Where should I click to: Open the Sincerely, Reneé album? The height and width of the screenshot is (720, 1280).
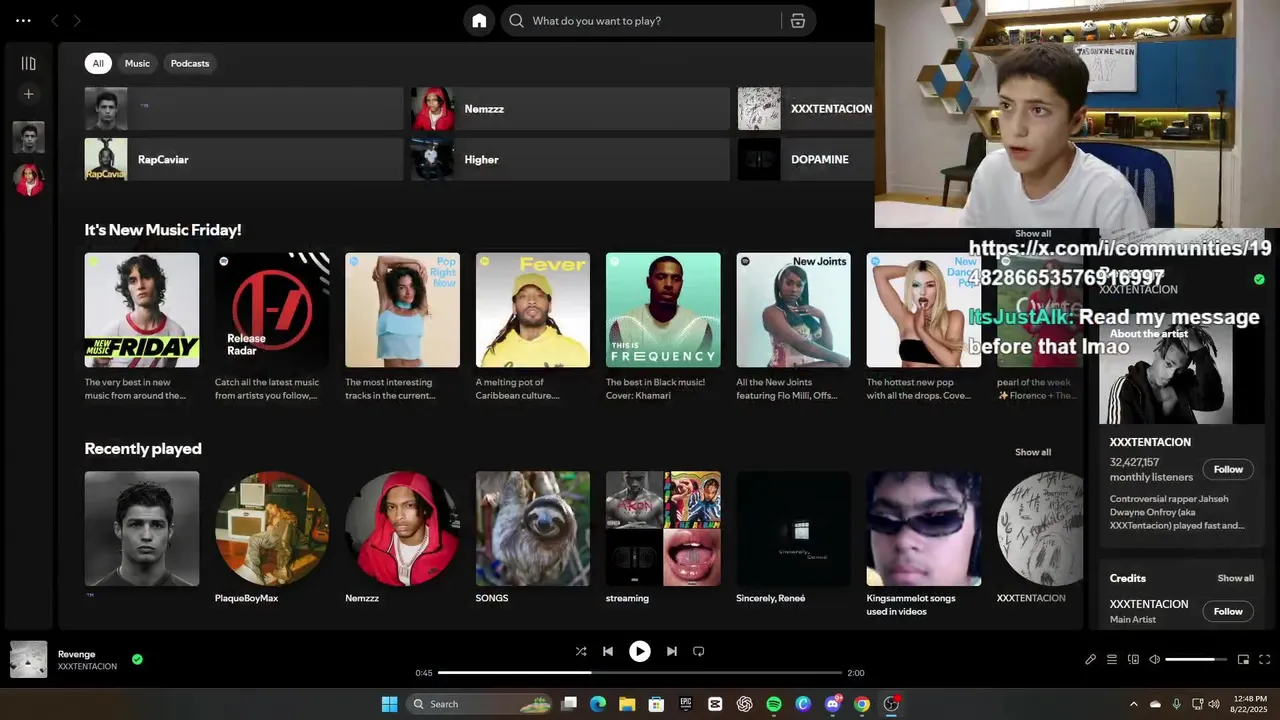794,529
